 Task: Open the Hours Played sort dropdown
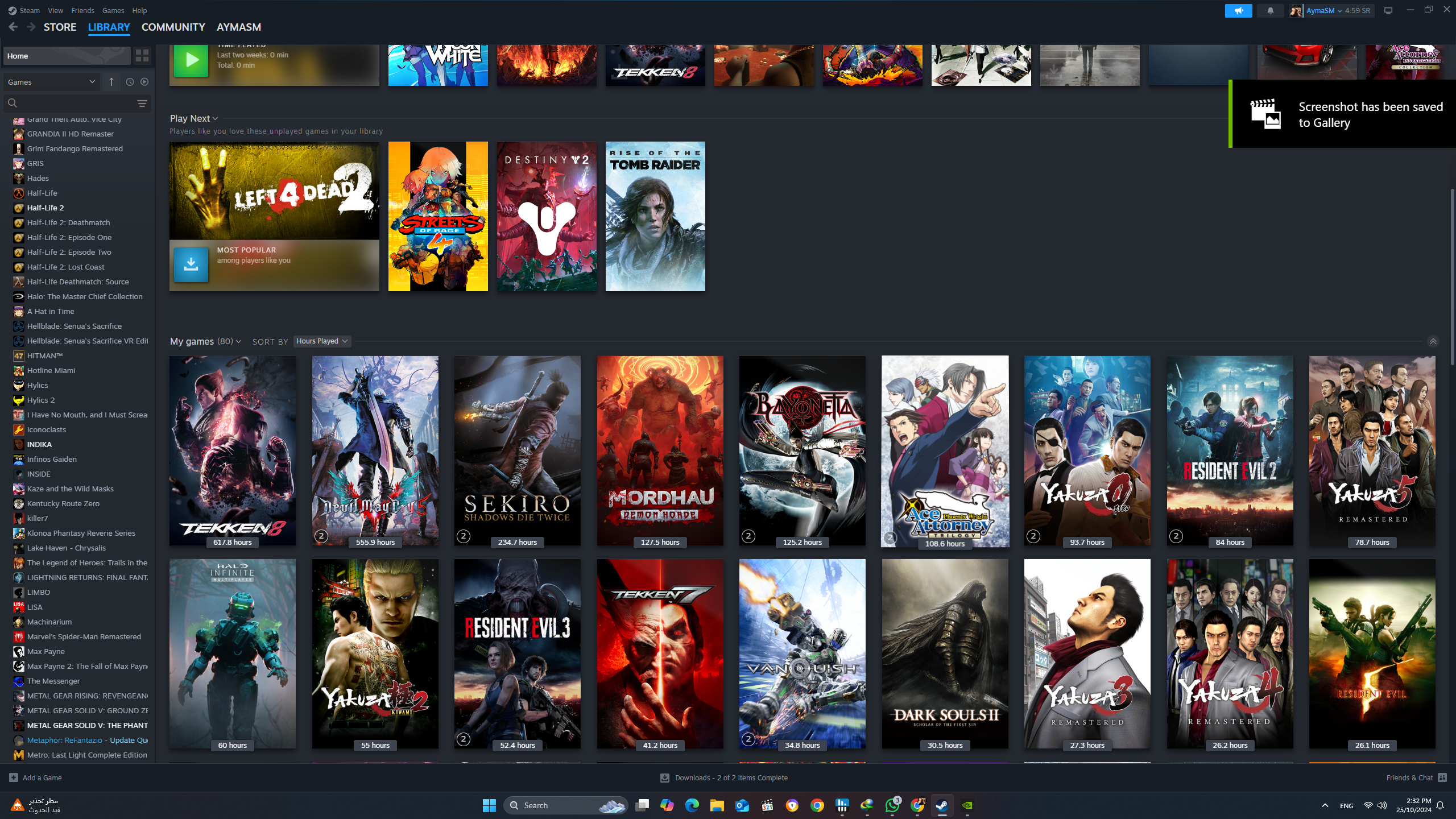coord(322,341)
